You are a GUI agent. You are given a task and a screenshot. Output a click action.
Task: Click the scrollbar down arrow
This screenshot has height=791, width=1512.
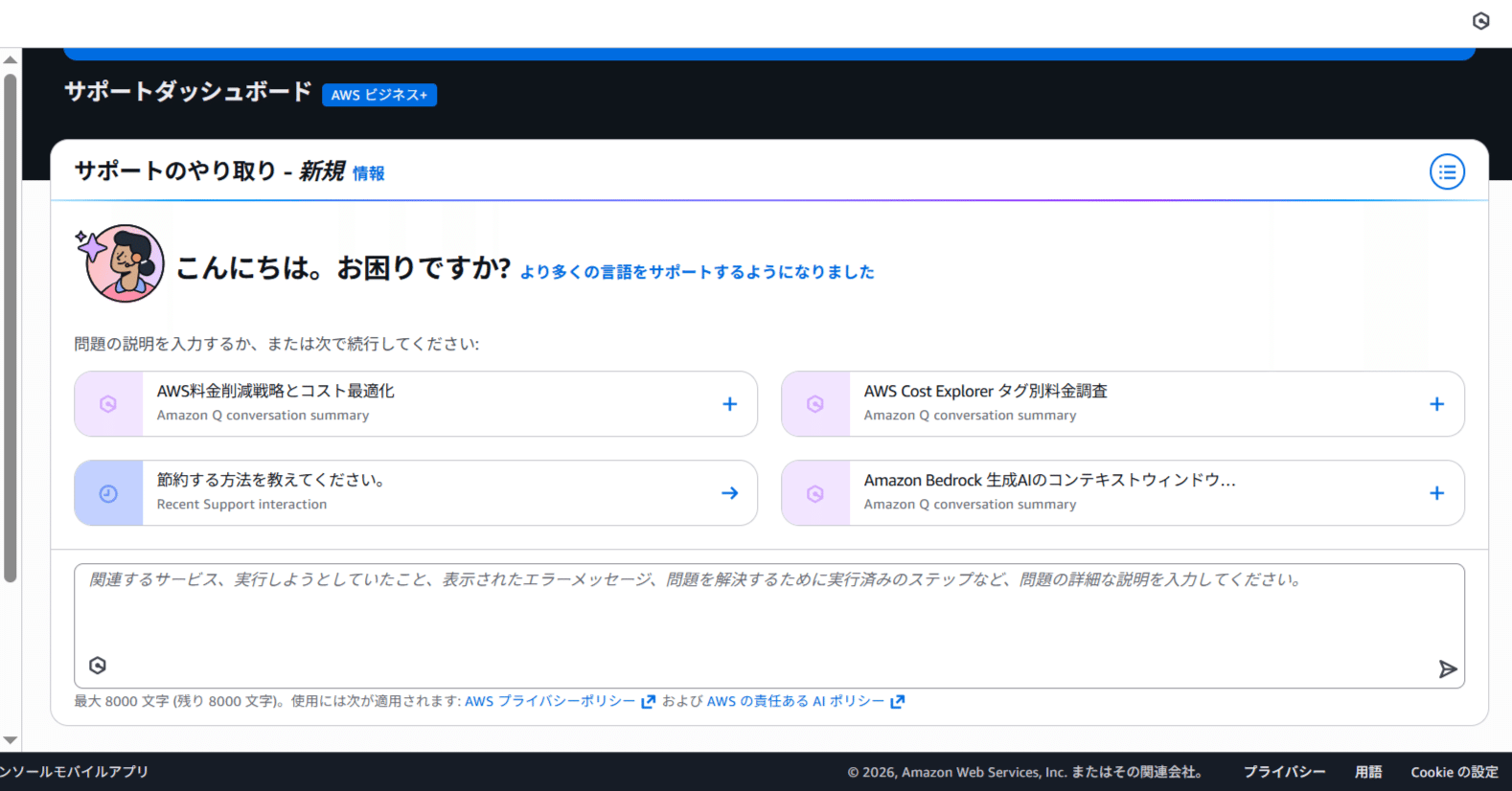point(11,740)
